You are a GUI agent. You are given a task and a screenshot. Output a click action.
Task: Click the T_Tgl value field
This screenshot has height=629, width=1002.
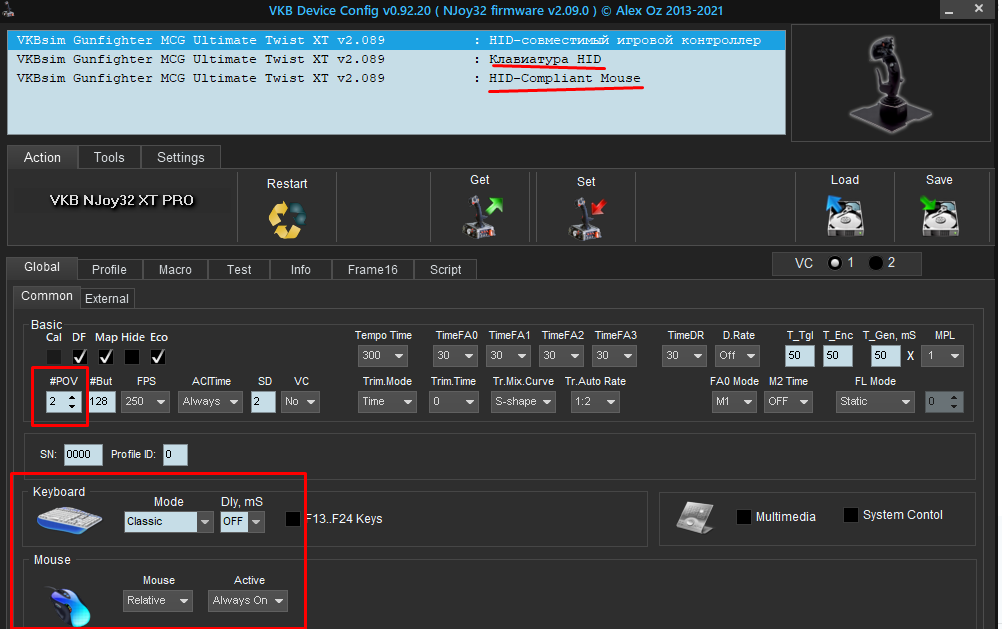(x=800, y=355)
